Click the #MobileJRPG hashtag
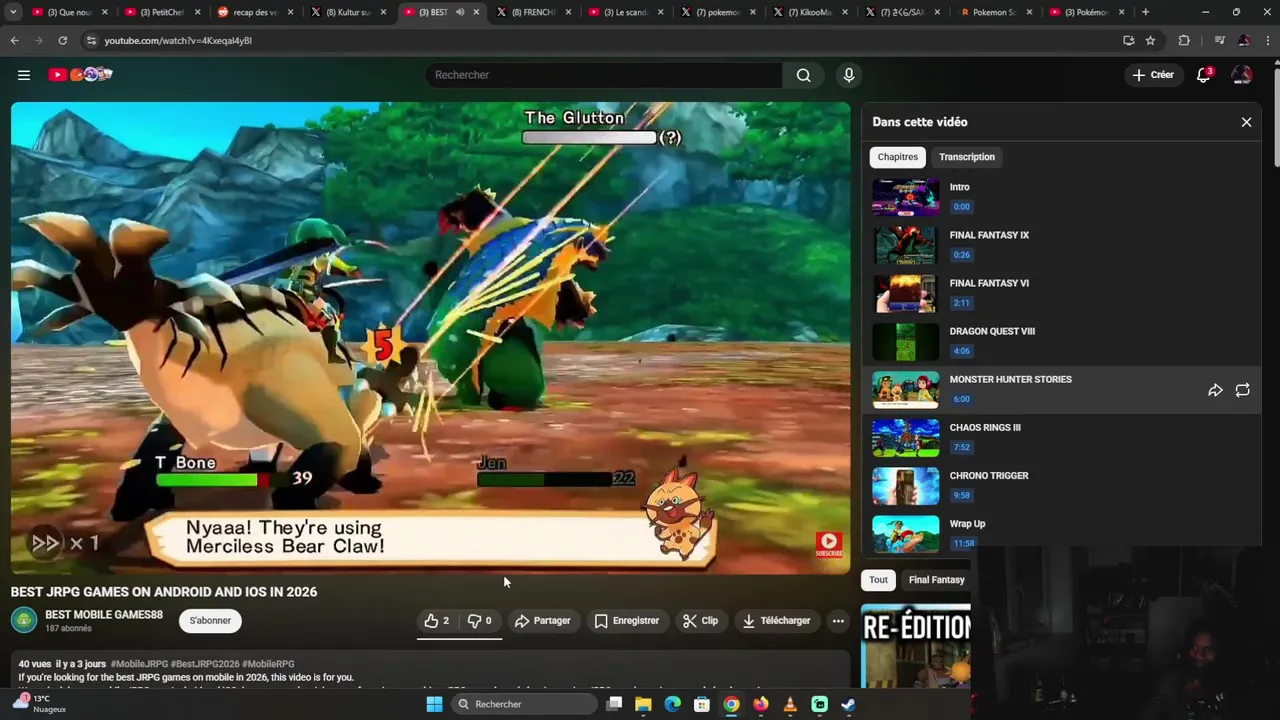 [139, 664]
